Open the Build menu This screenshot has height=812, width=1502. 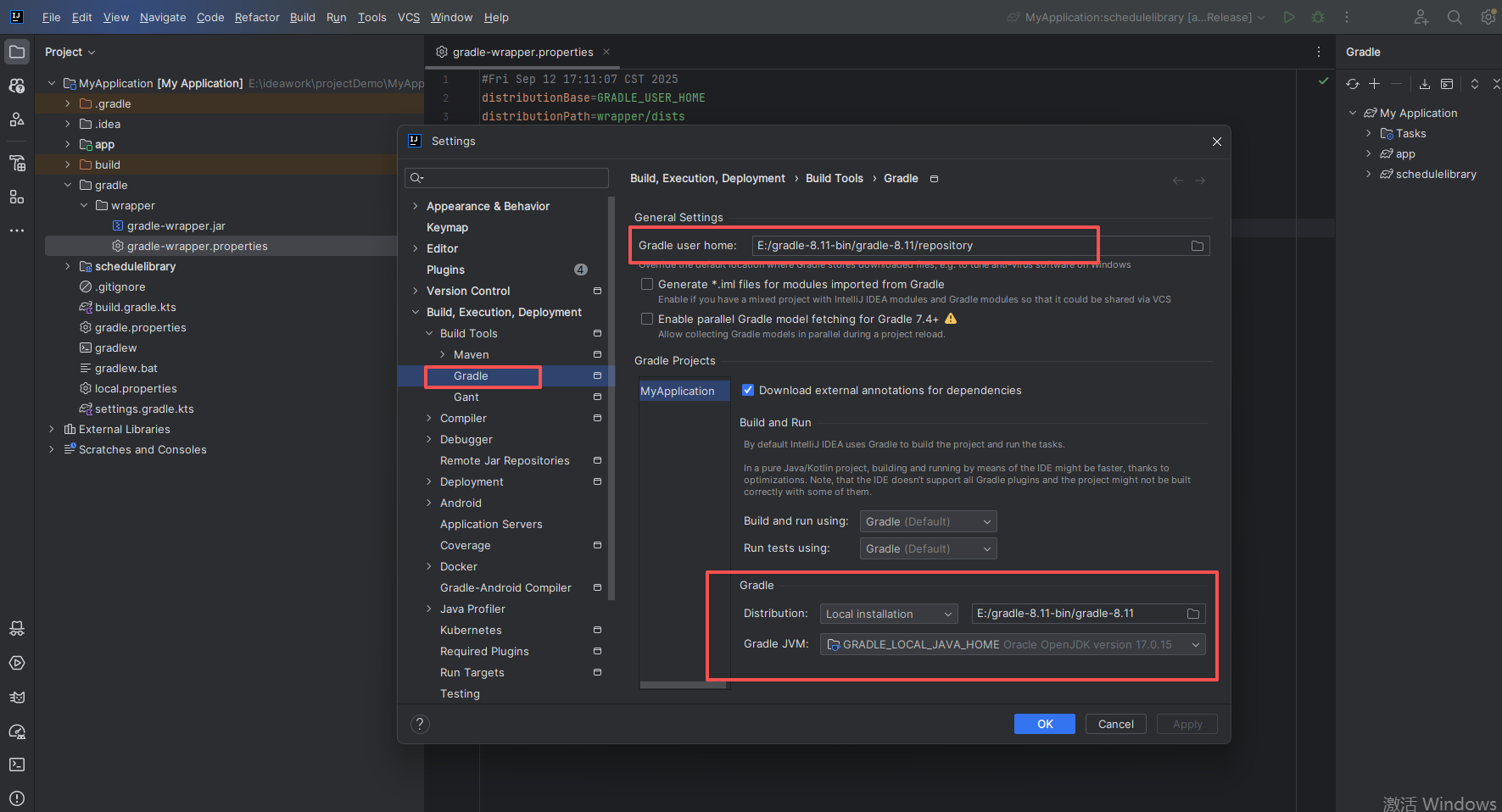pos(303,17)
